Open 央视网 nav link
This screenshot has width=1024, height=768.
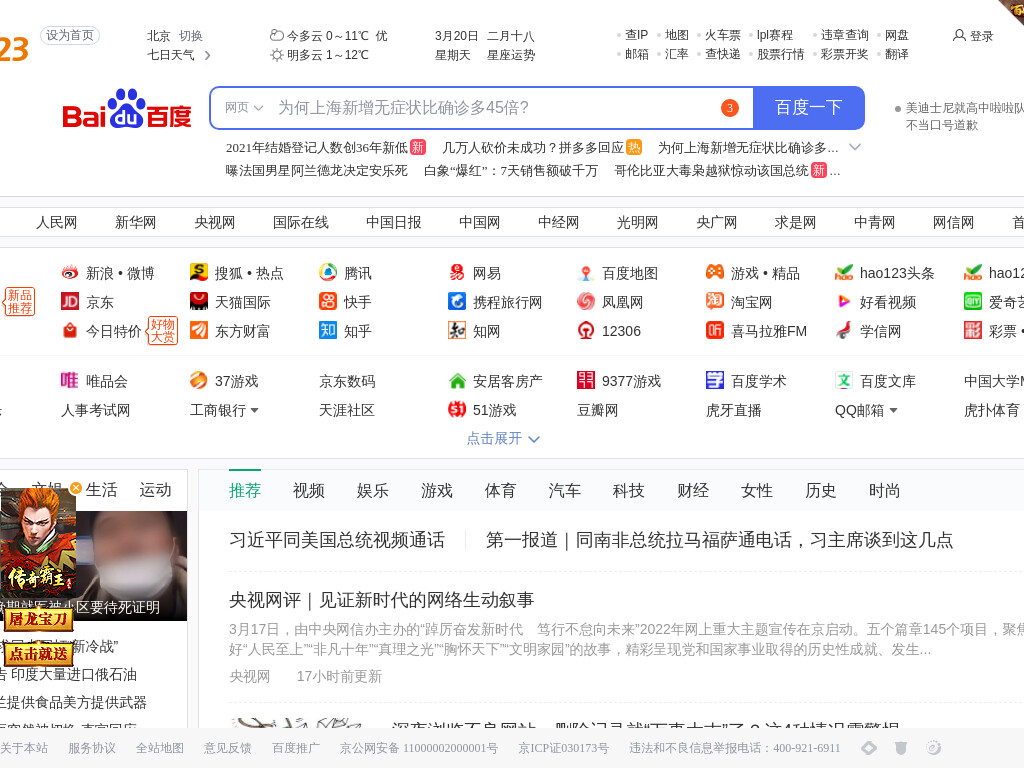[215, 223]
